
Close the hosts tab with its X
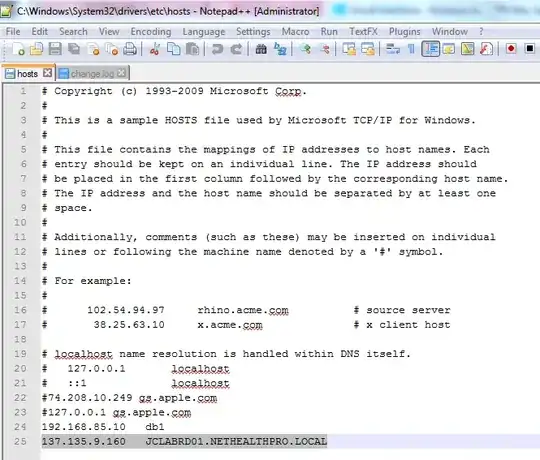(47, 73)
